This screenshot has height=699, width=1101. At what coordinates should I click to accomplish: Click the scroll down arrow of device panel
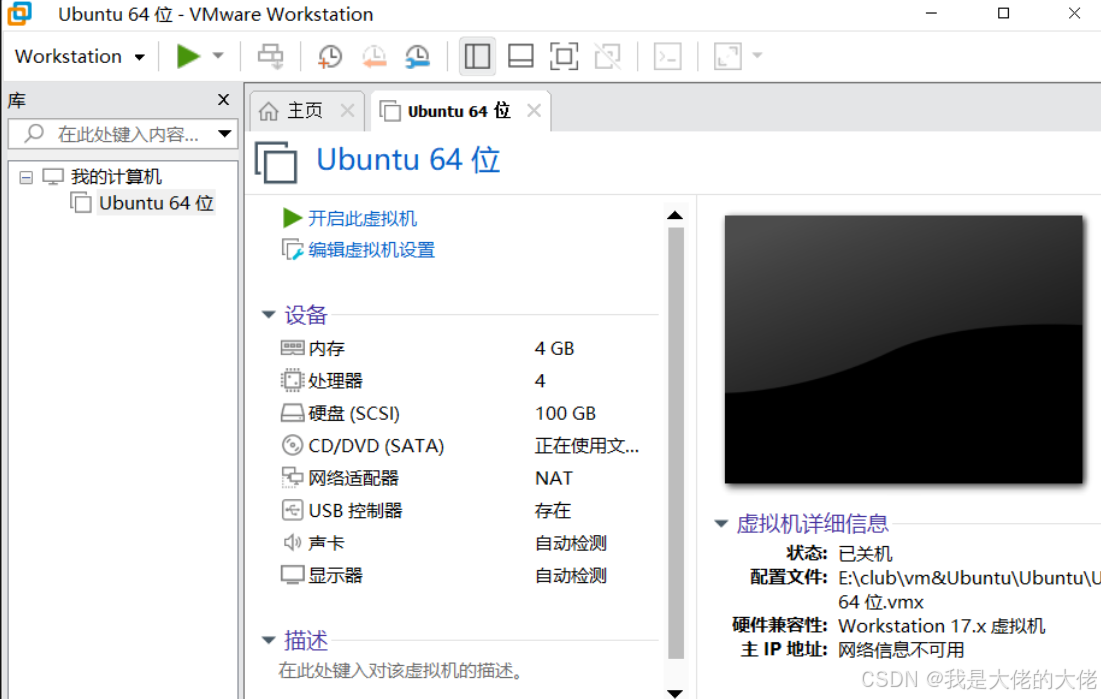tap(675, 693)
